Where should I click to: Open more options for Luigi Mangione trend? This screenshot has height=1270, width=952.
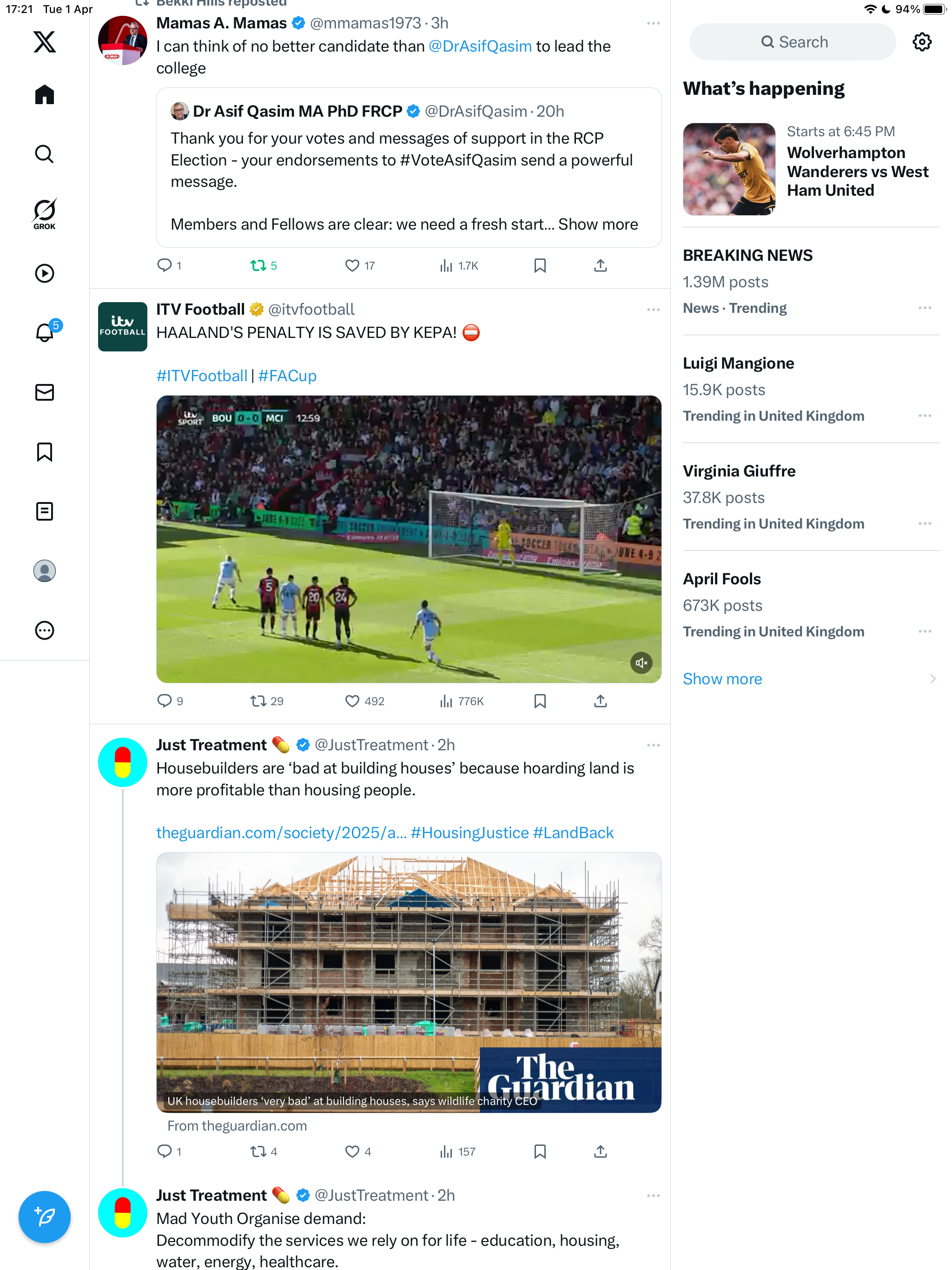click(x=925, y=415)
